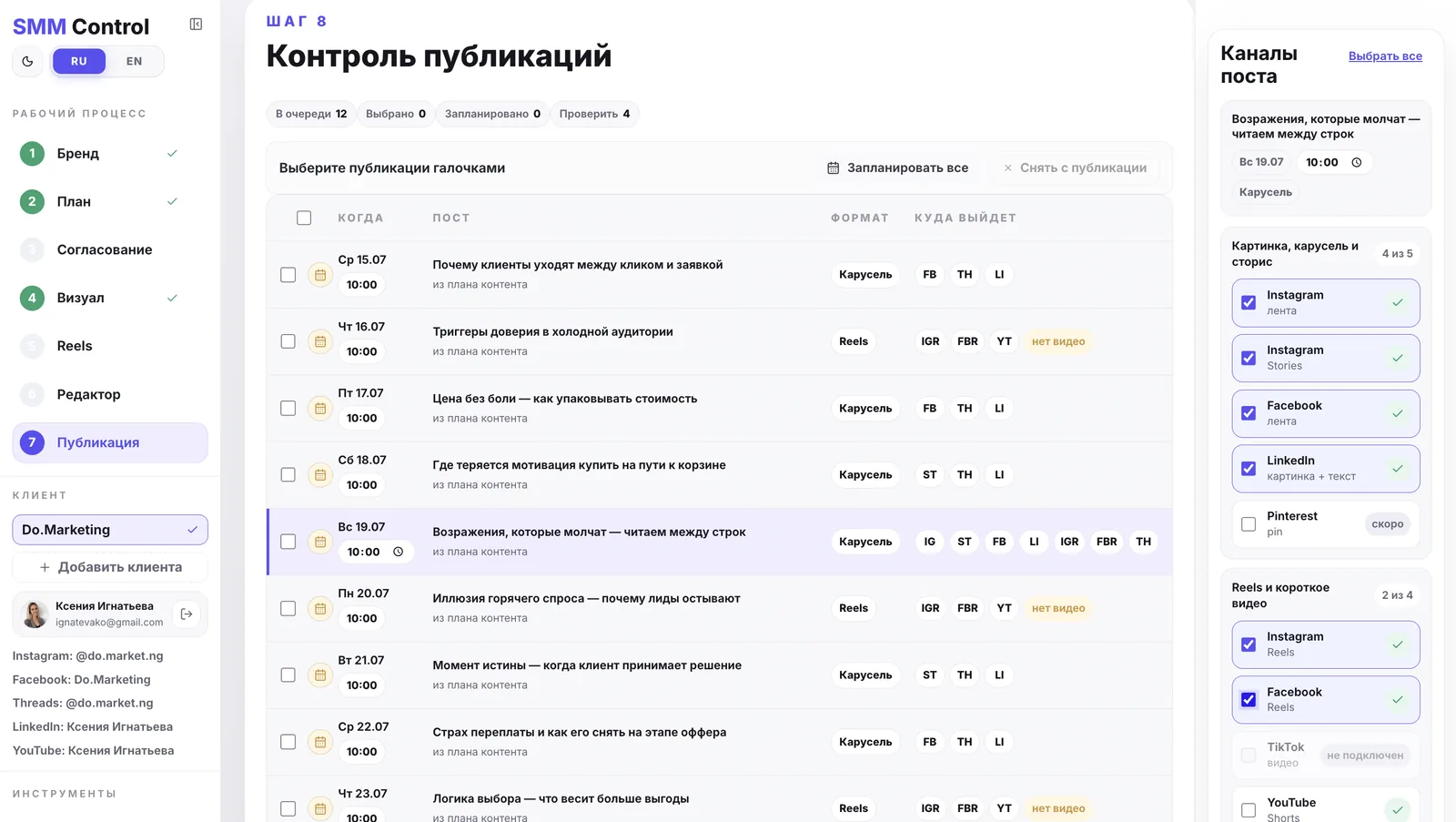Click the calendar icon for Вт 21.07 row
Image resolution: width=1456 pixels, height=822 pixels.
tap(320, 675)
